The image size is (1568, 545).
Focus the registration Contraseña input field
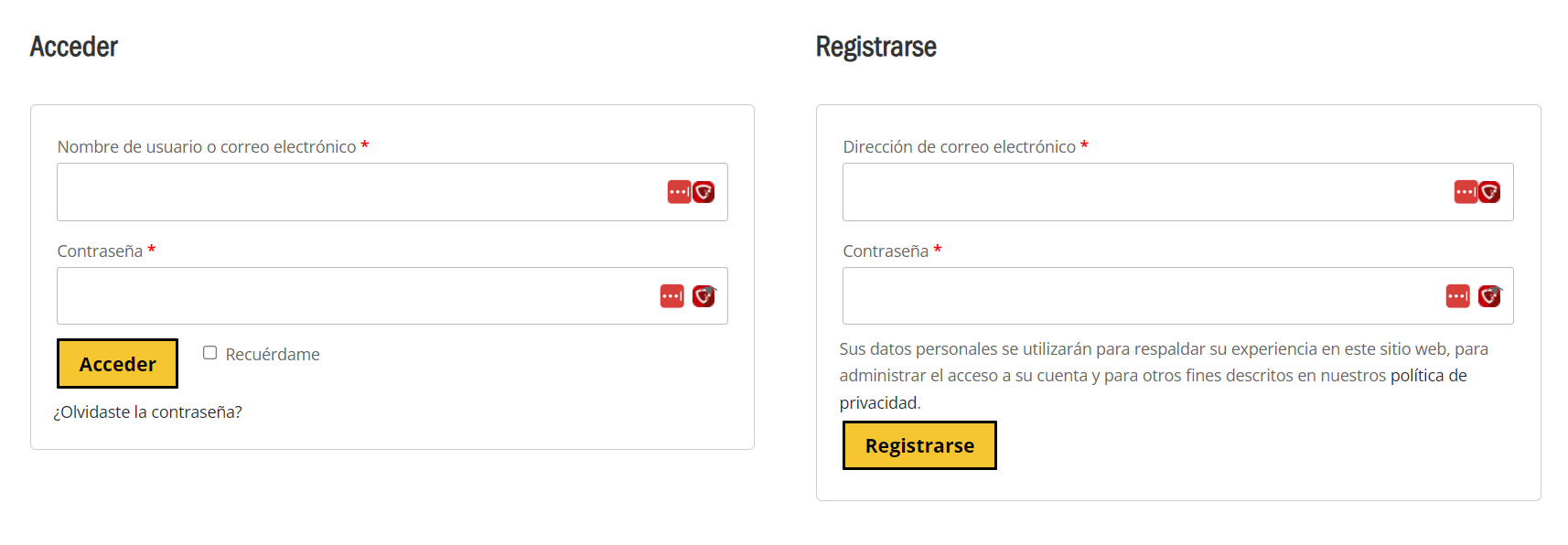pyautogui.click(x=1178, y=296)
